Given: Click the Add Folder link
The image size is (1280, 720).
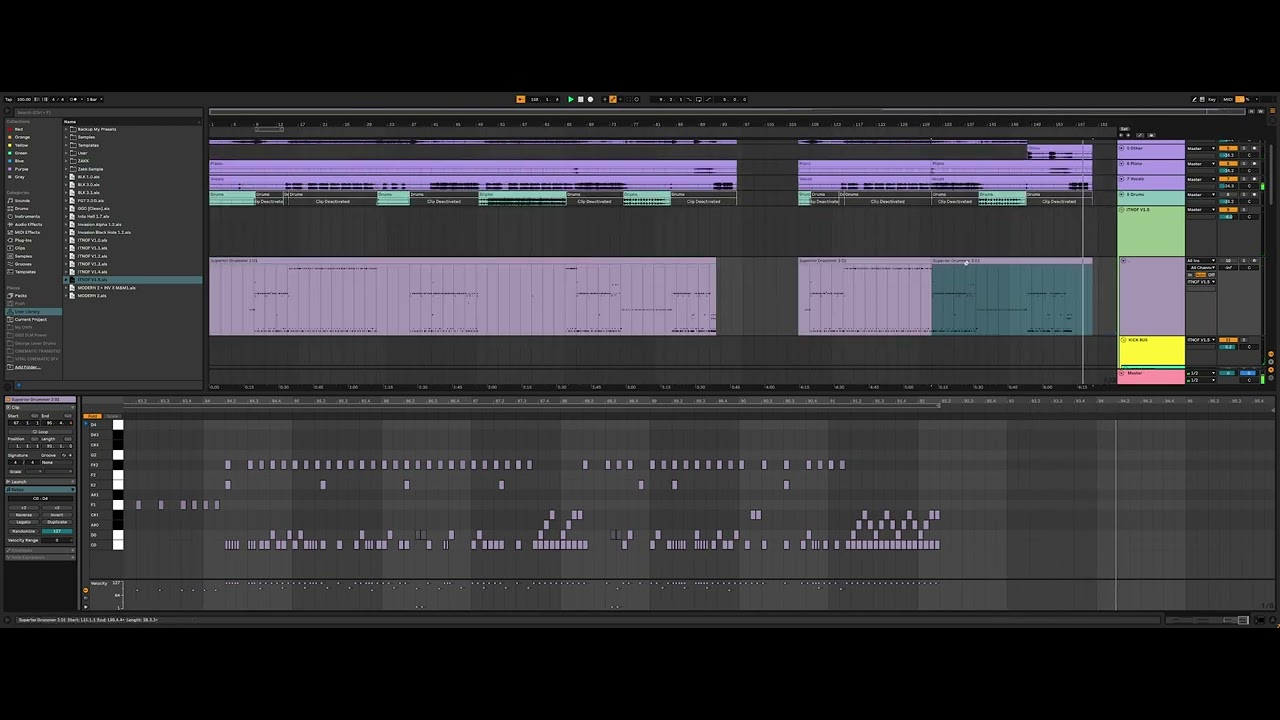Looking at the screenshot, I should coord(28,367).
